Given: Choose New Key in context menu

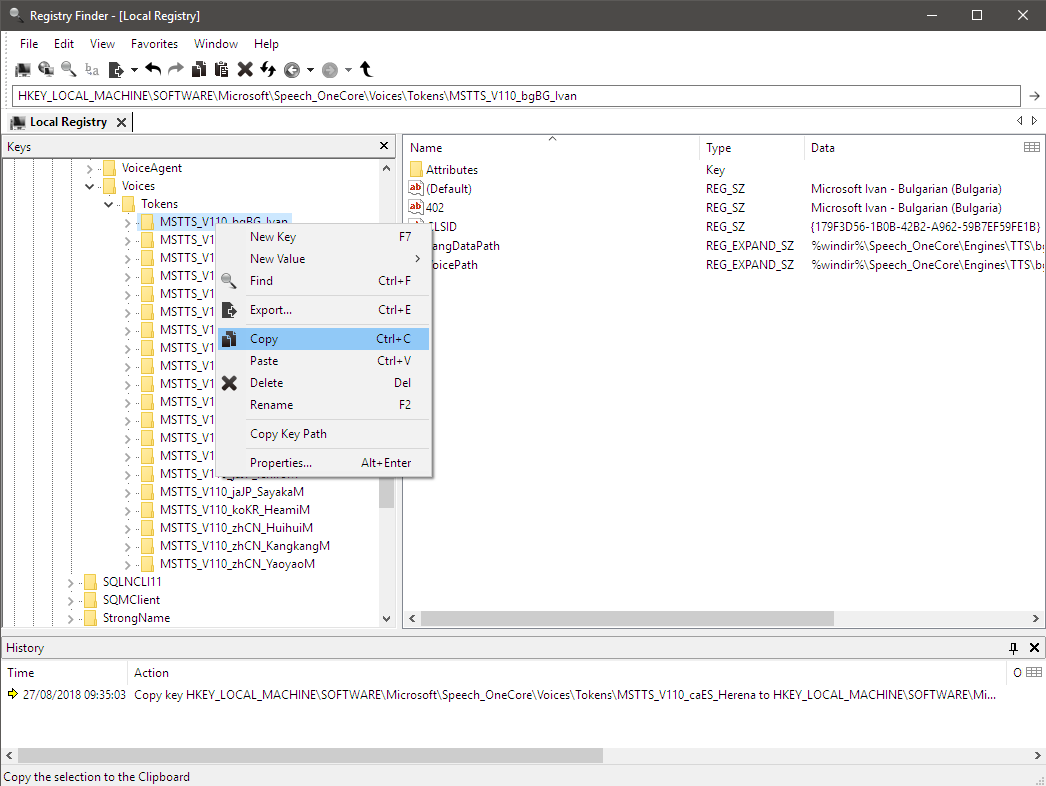Looking at the screenshot, I should pos(324,237).
